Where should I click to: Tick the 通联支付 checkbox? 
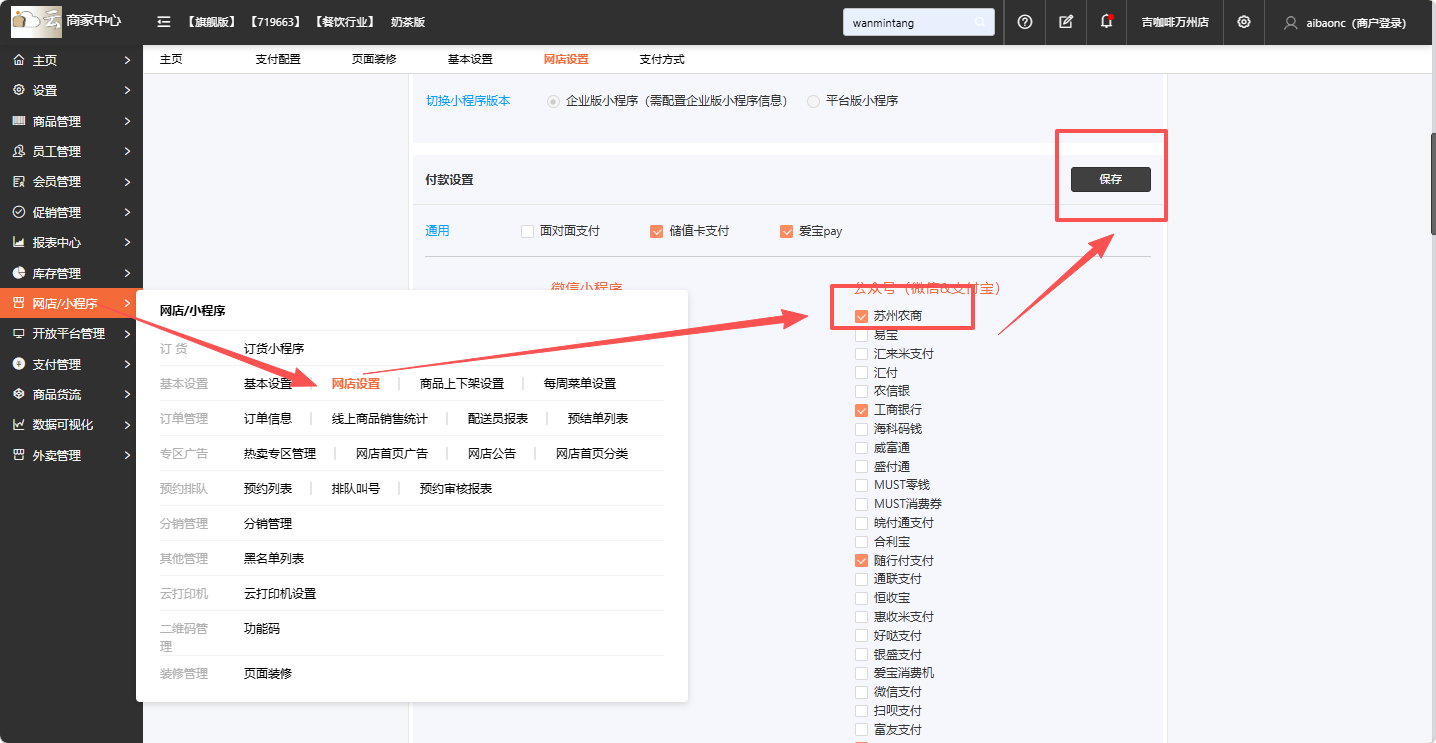861,579
